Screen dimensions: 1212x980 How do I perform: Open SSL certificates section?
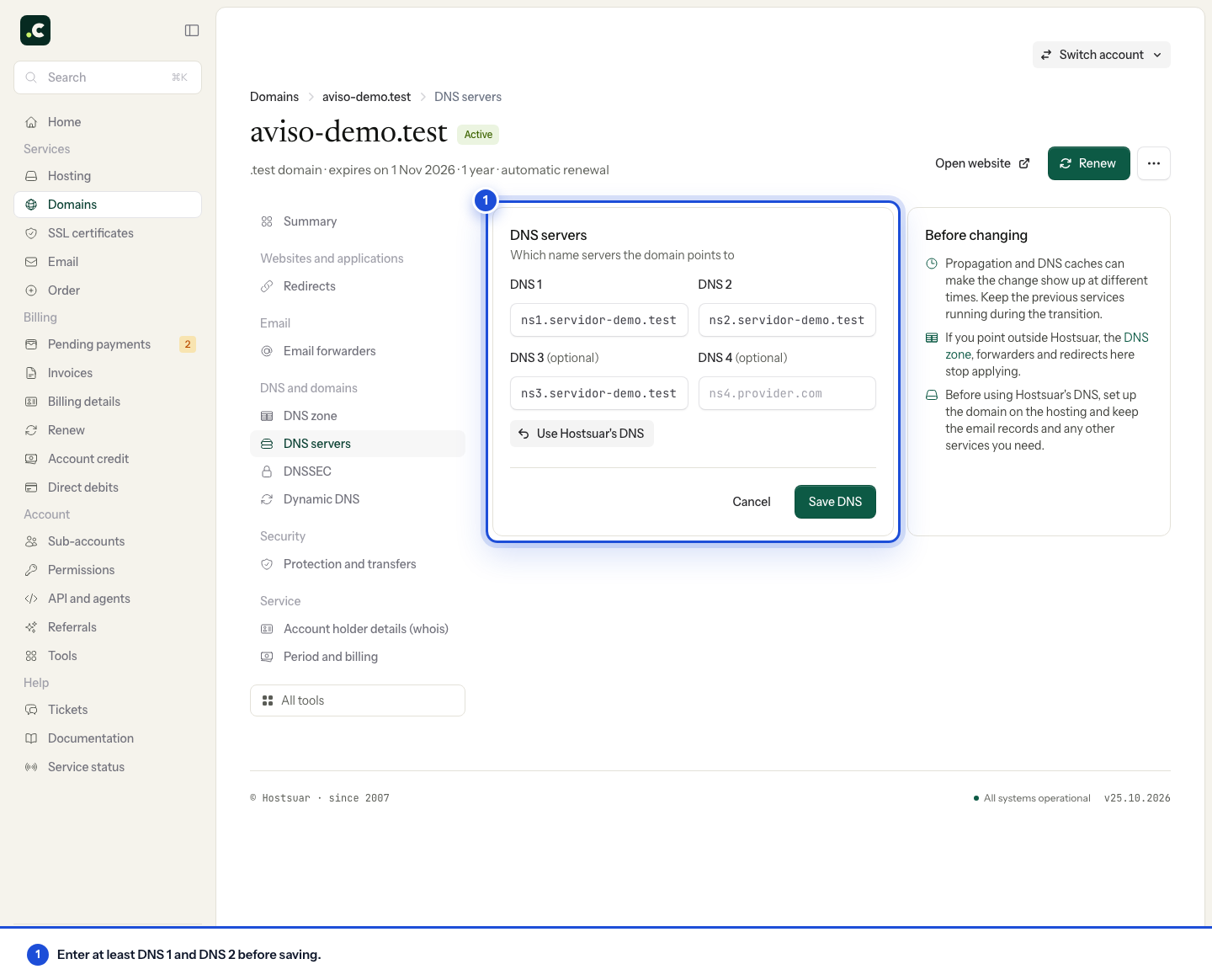[x=108, y=233]
